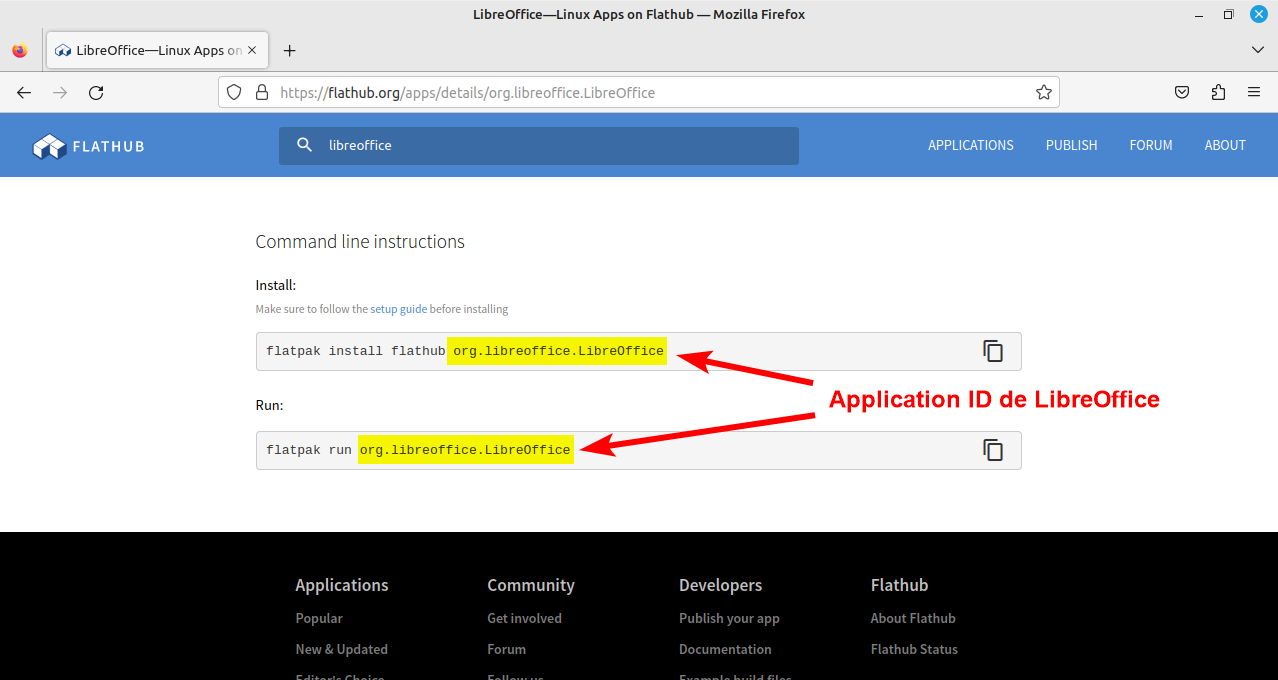Open the New & Updated footer link

[342, 649]
